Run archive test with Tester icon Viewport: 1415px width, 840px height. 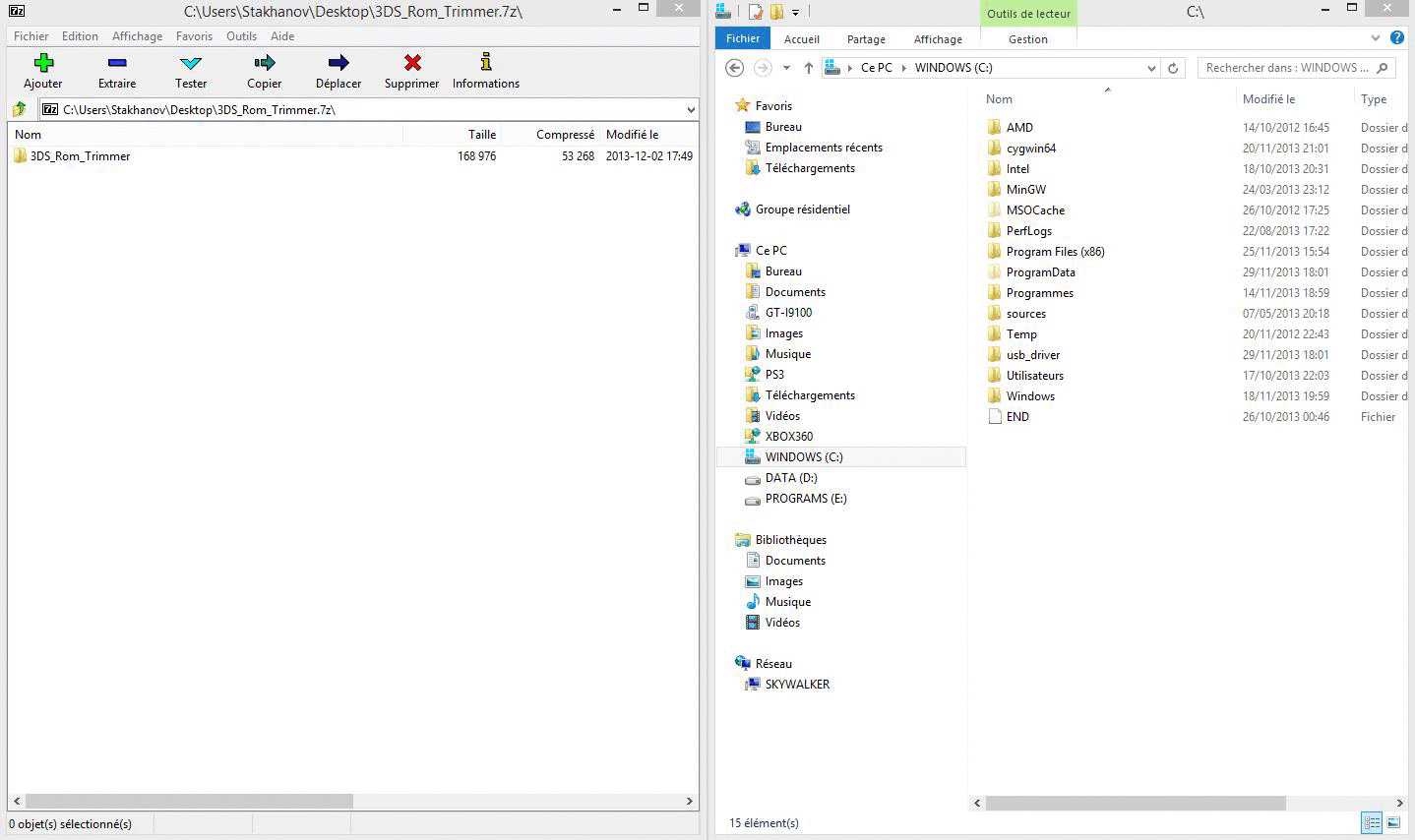coord(191,63)
